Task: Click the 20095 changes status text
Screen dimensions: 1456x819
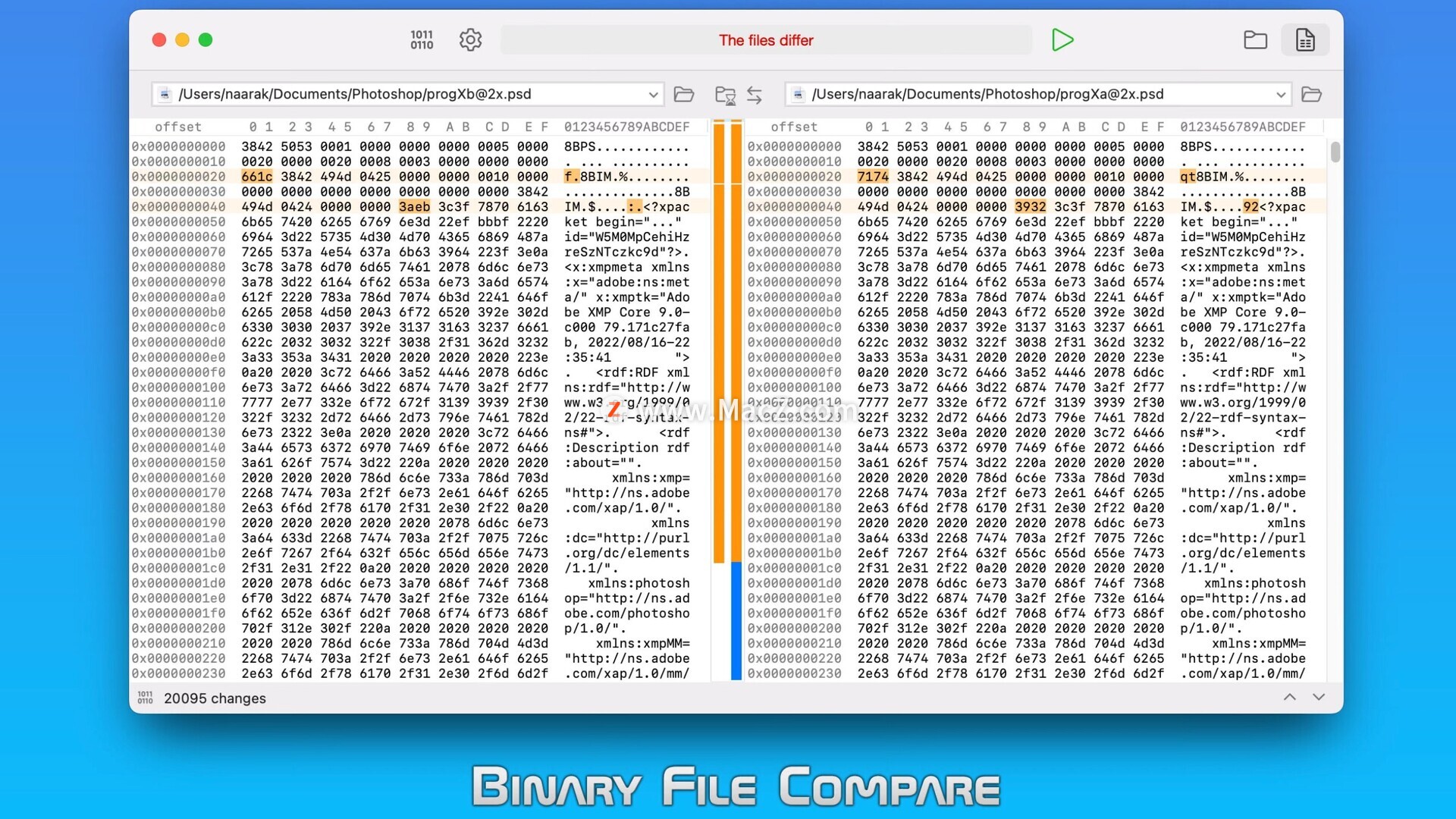Action: [215, 698]
